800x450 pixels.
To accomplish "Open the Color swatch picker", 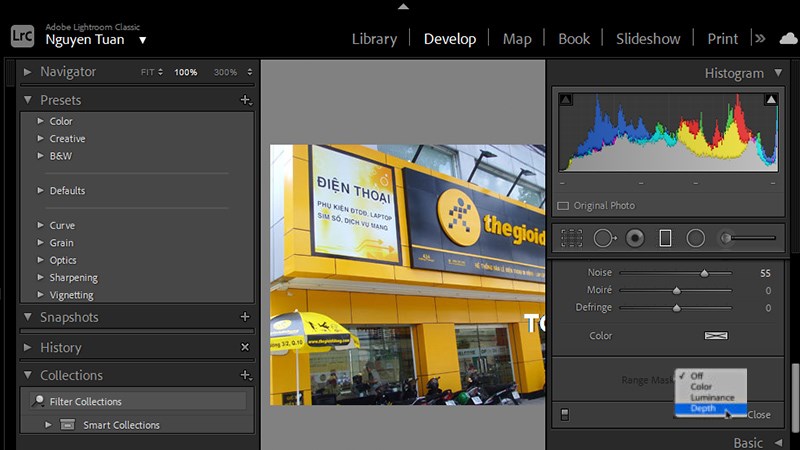I will pos(716,335).
